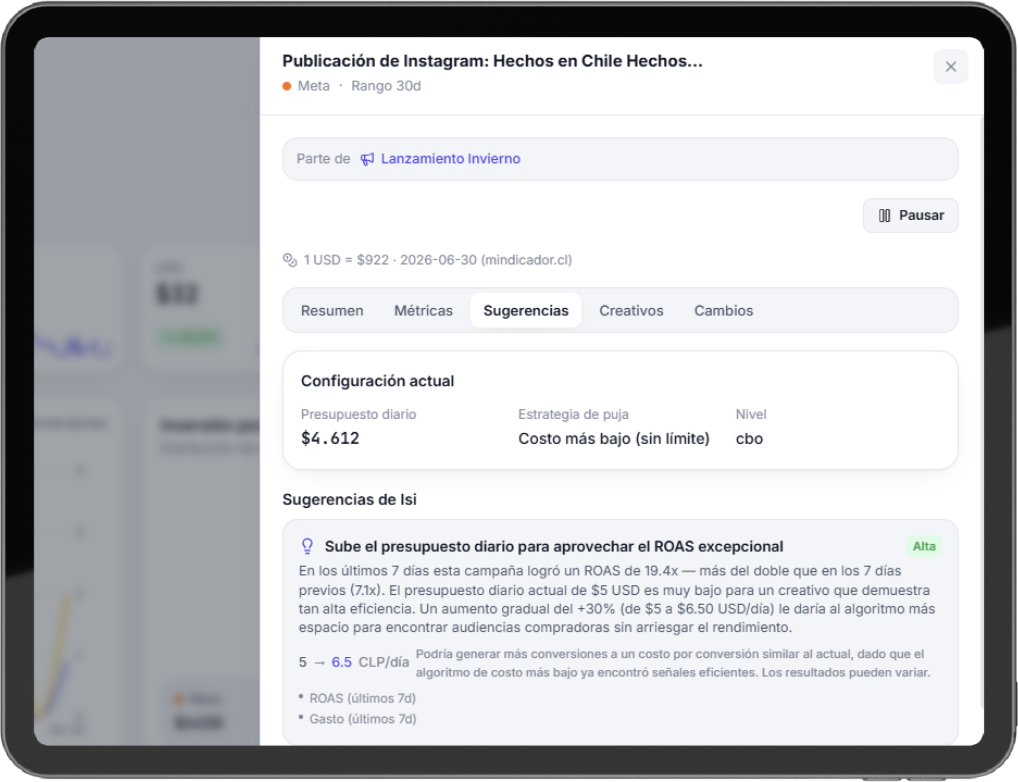The image size is (1018, 782).
Task: Open the Creativos tab
Action: pyautogui.click(x=631, y=311)
